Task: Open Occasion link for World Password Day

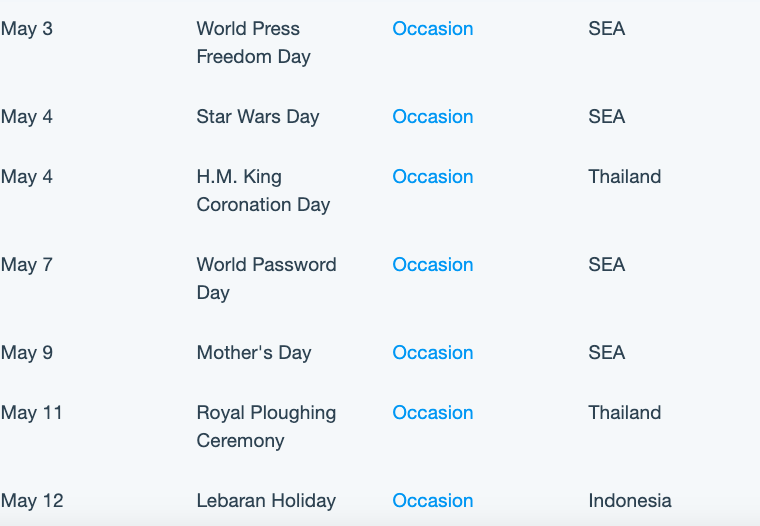Action: [x=432, y=265]
